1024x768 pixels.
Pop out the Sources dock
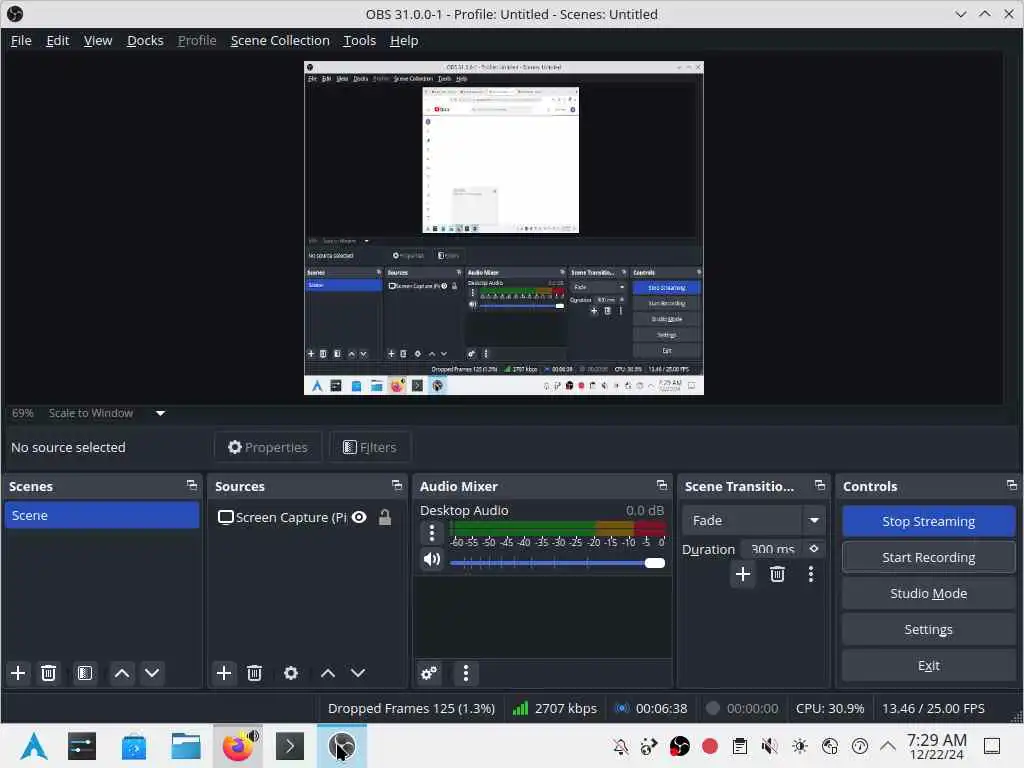[x=397, y=485]
